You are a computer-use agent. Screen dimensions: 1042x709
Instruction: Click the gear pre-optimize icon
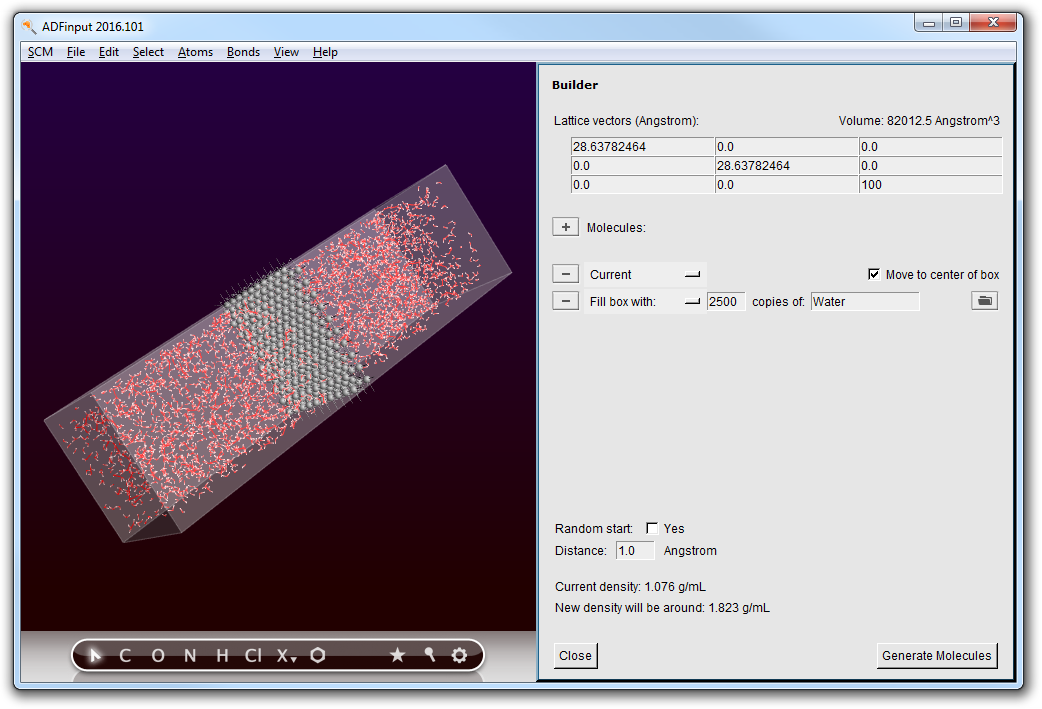[459, 656]
